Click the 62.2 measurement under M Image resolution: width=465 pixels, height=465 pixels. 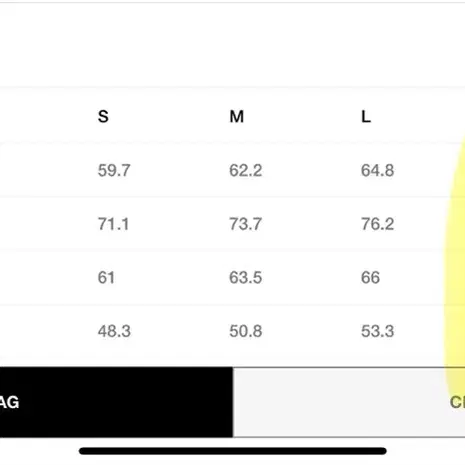(246, 170)
